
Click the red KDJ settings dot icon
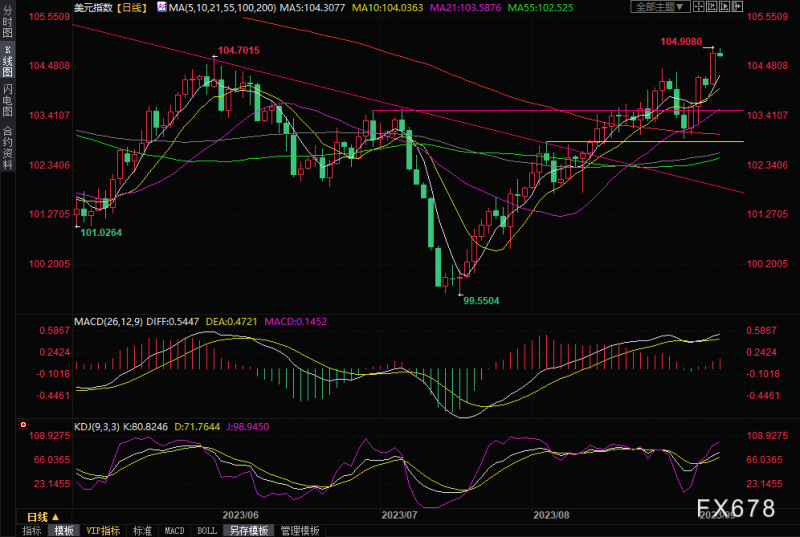click(x=23, y=424)
